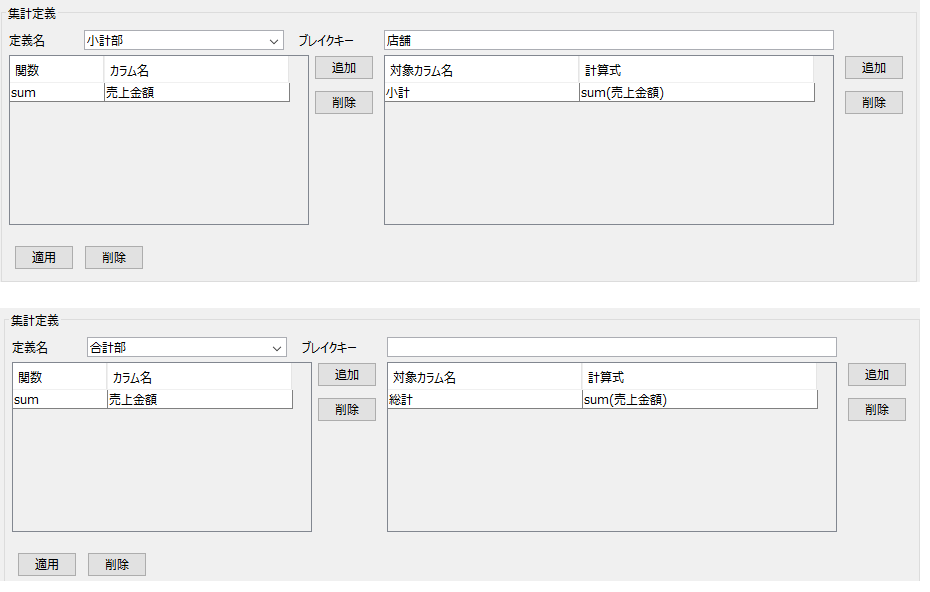Select 売上金額 cell in 合計部 function table
The image size is (930, 592).
[x=198, y=400]
